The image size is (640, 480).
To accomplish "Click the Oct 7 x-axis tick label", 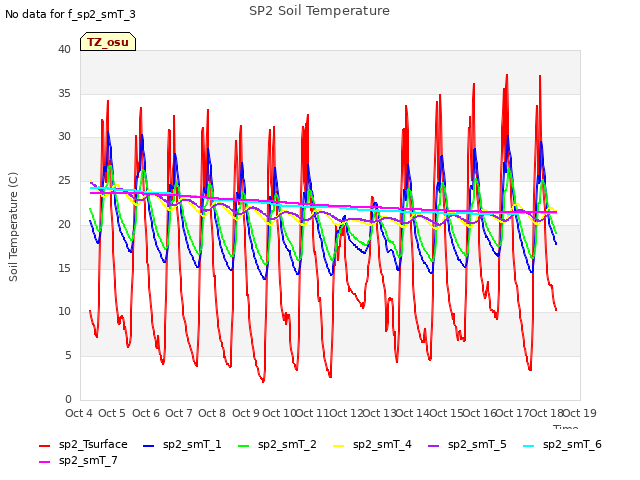I will pos(179,413).
